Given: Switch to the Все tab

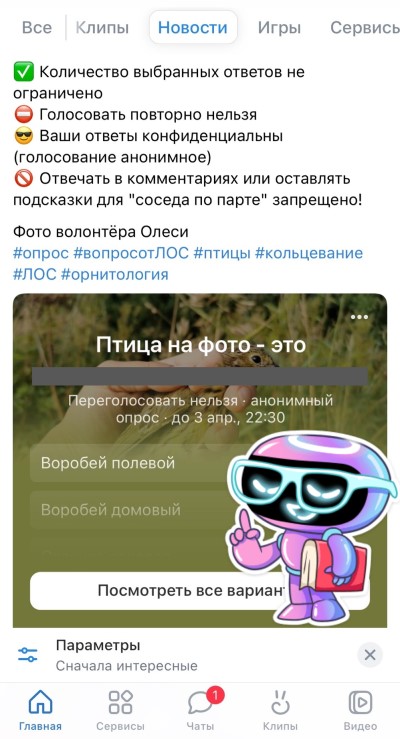Looking at the screenshot, I should (x=37, y=27).
